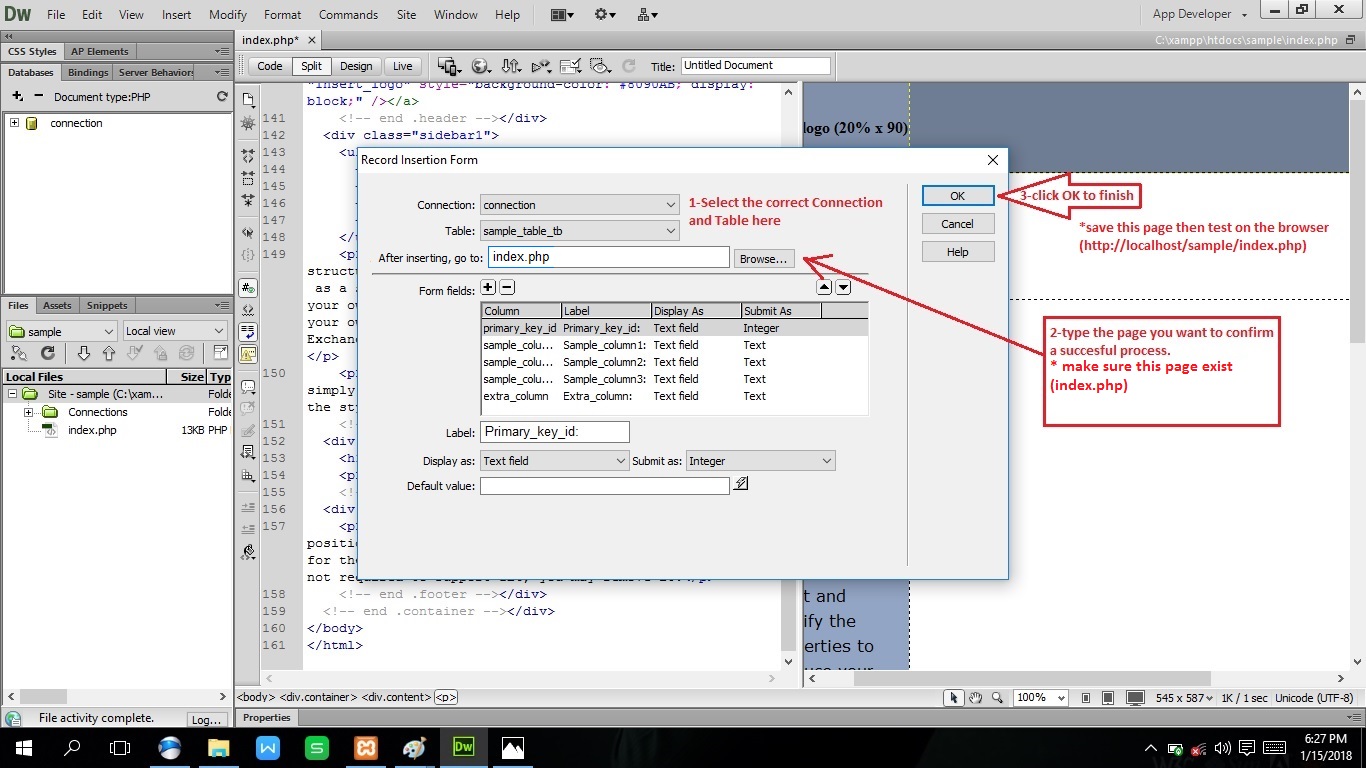This screenshot has height=768, width=1366.
Task: Switch to the Bindings tab
Action: [88, 73]
